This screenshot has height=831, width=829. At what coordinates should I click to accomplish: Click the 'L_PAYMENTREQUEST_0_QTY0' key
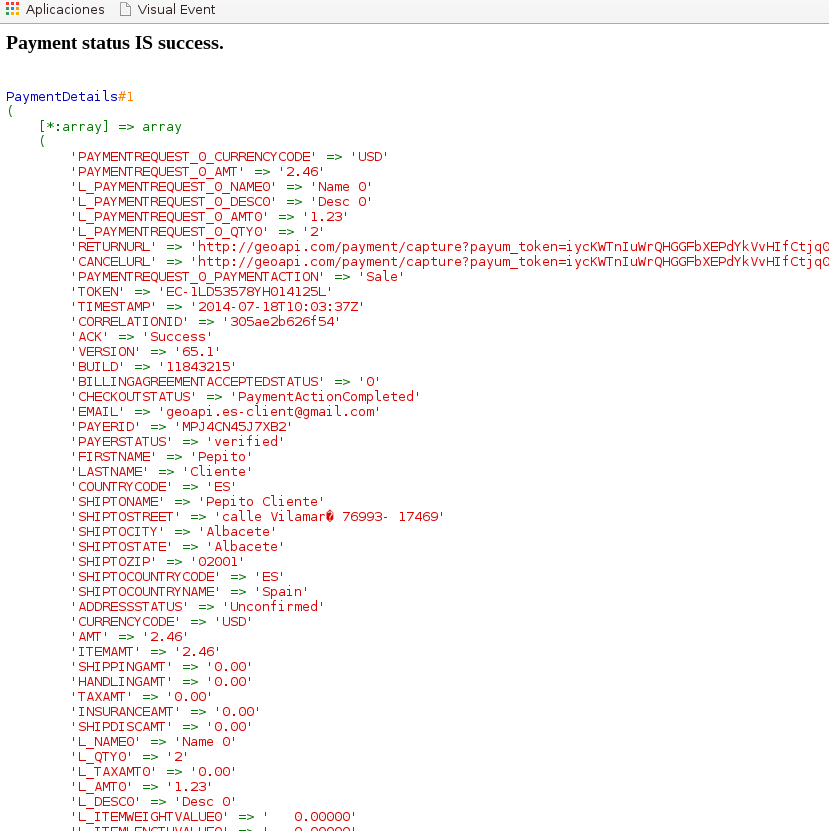(170, 232)
